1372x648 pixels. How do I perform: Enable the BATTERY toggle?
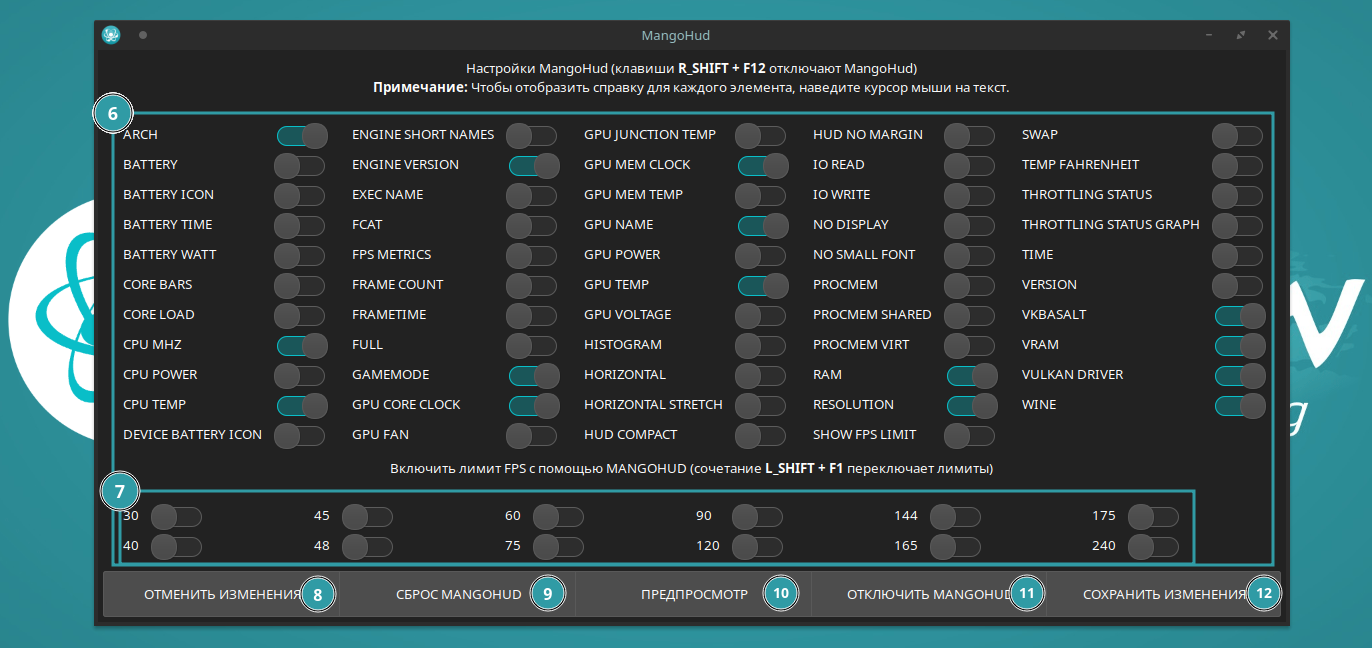(x=300, y=165)
